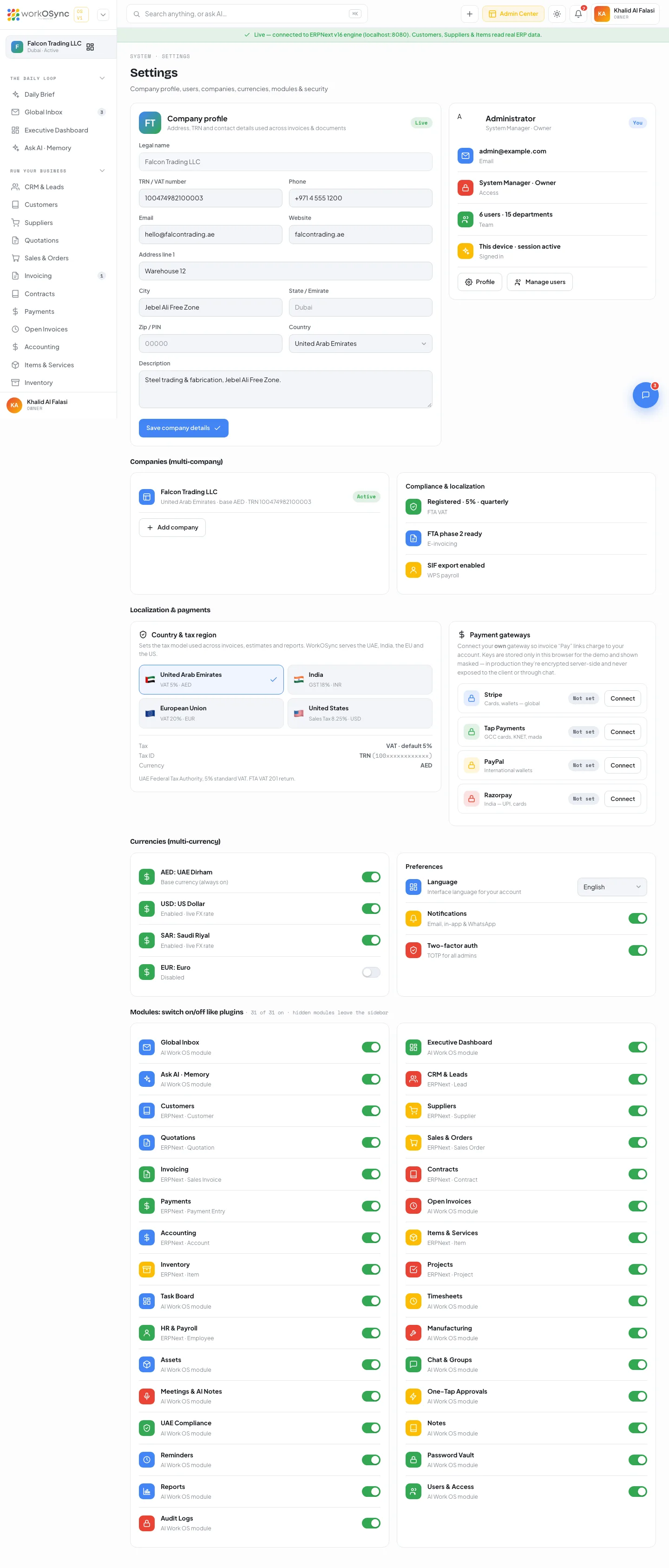669x1568 pixels.
Task: Collapse The Daily Loop sidebar section
Action: (102, 78)
